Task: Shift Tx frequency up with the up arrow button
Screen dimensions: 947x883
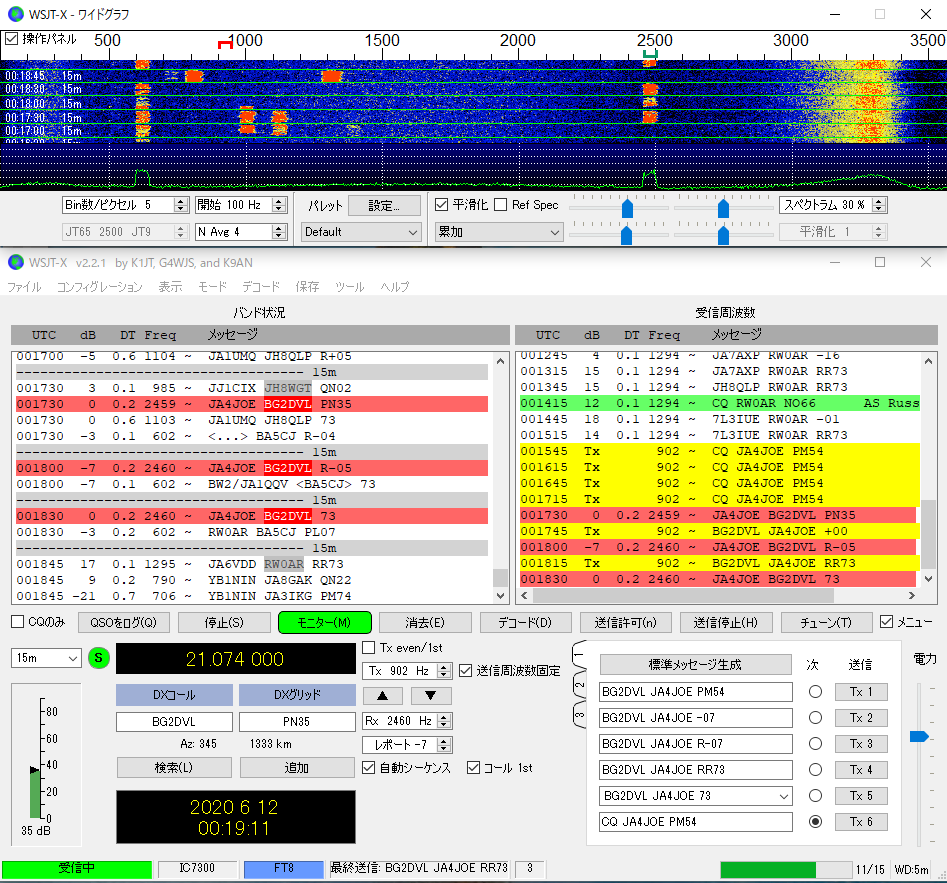Action: pyautogui.click(x=382, y=696)
